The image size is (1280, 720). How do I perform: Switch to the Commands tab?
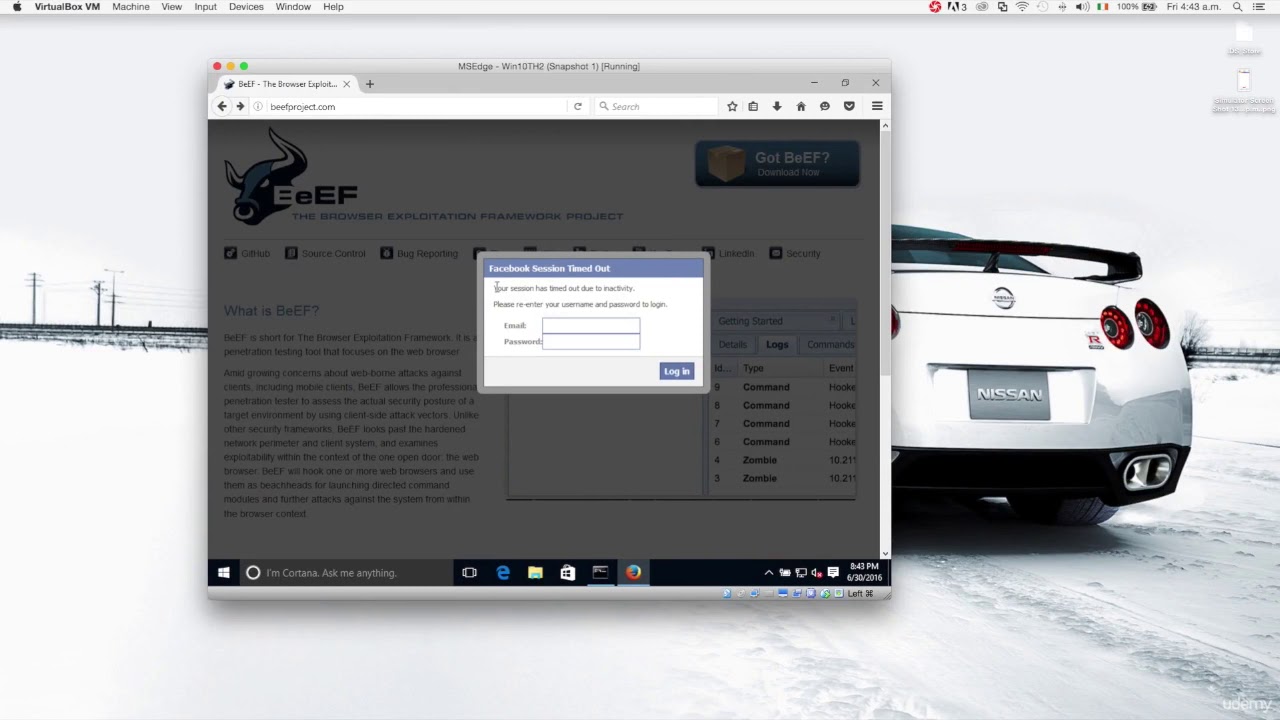pyautogui.click(x=829, y=344)
